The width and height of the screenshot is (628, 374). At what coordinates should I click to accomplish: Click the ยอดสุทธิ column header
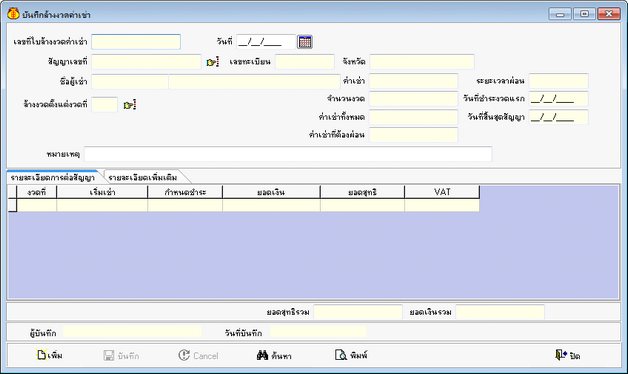362,192
